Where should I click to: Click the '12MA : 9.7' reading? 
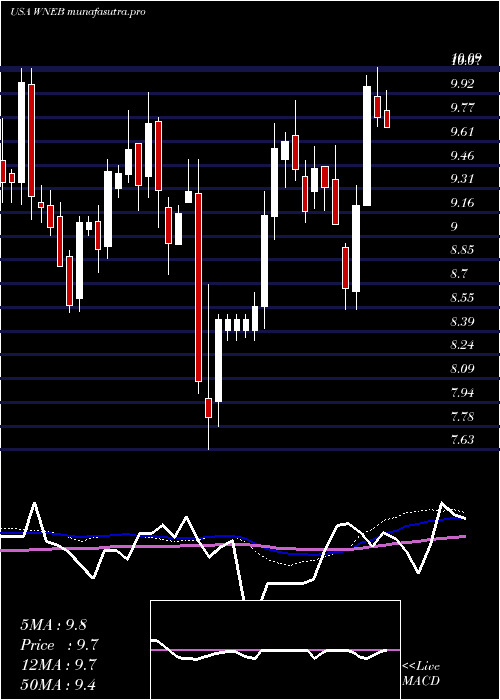pyautogui.click(x=59, y=664)
